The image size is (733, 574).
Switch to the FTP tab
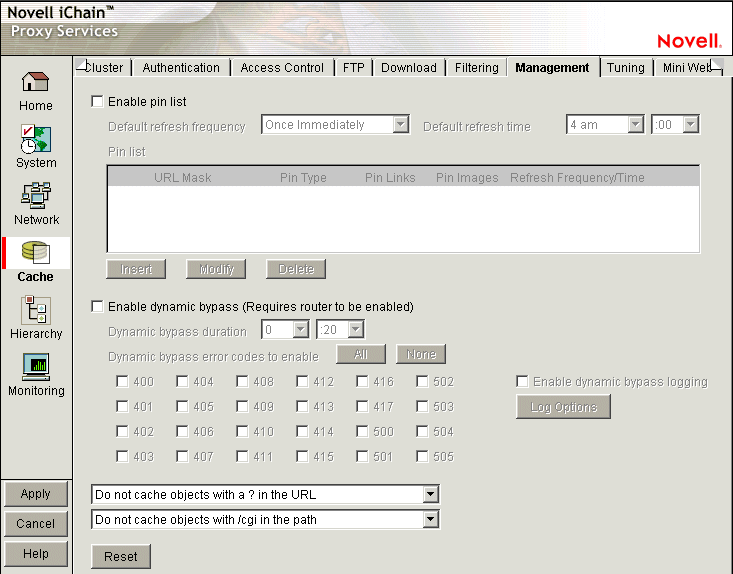(x=353, y=68)
